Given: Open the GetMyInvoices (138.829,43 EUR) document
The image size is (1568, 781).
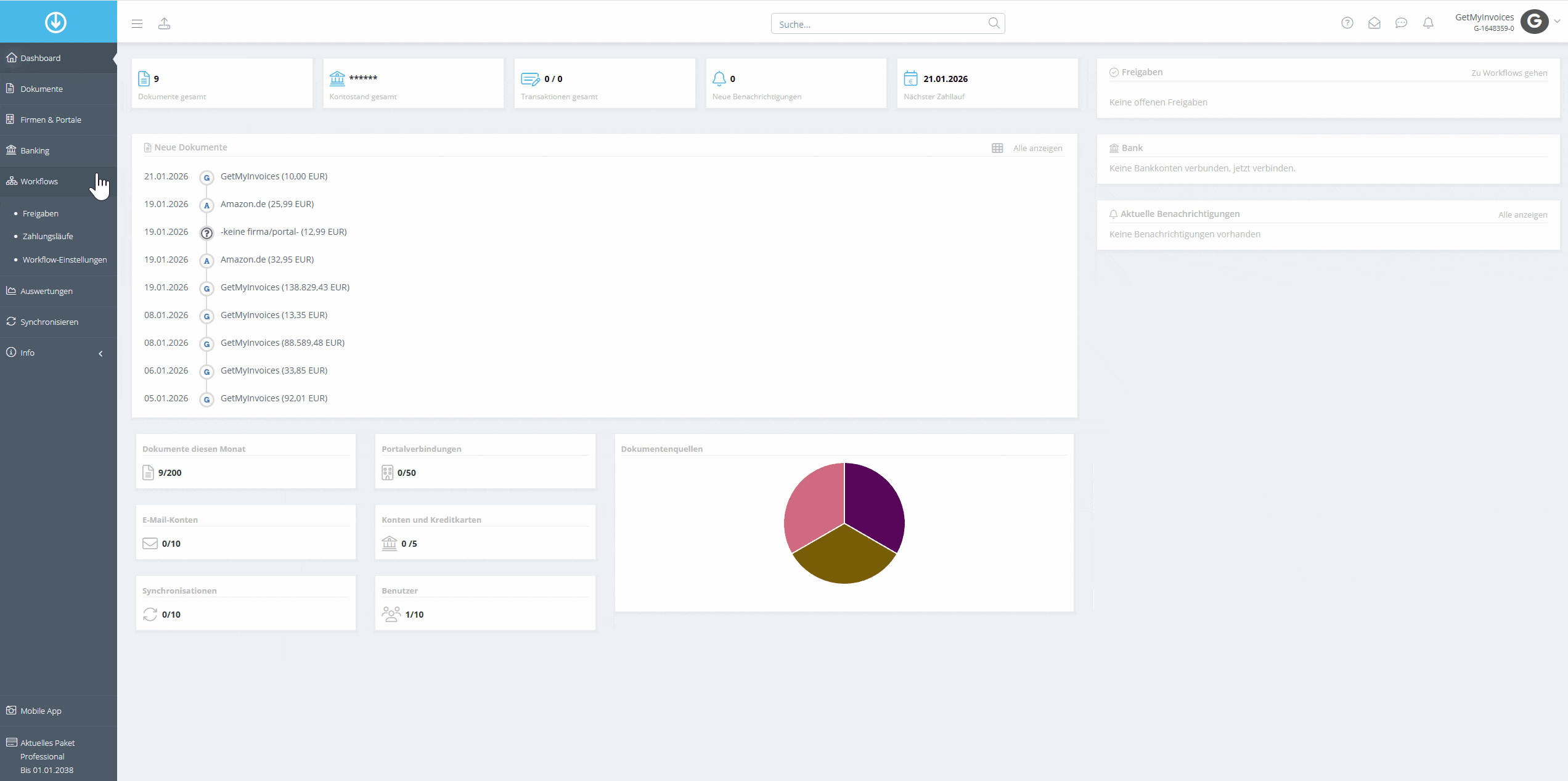Looking at the screenshot, I should pyautogui.click(x=285, y=287).
